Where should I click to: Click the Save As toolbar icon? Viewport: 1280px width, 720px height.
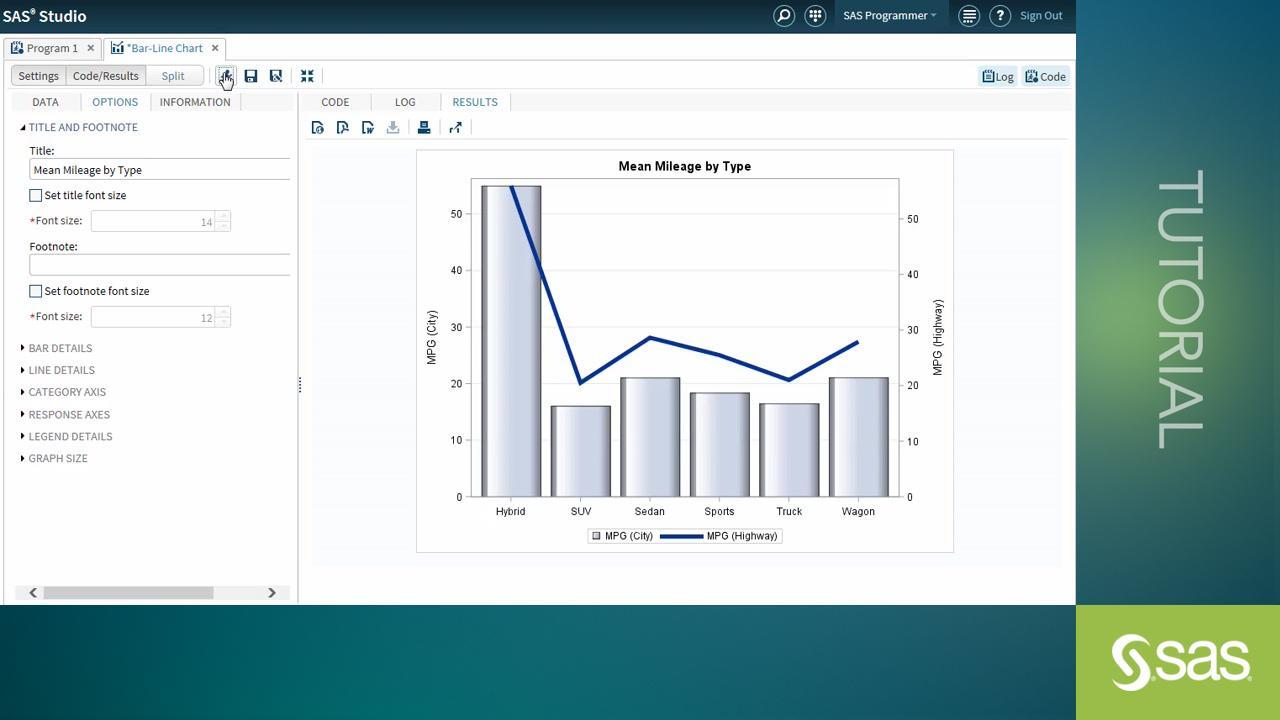276,76
